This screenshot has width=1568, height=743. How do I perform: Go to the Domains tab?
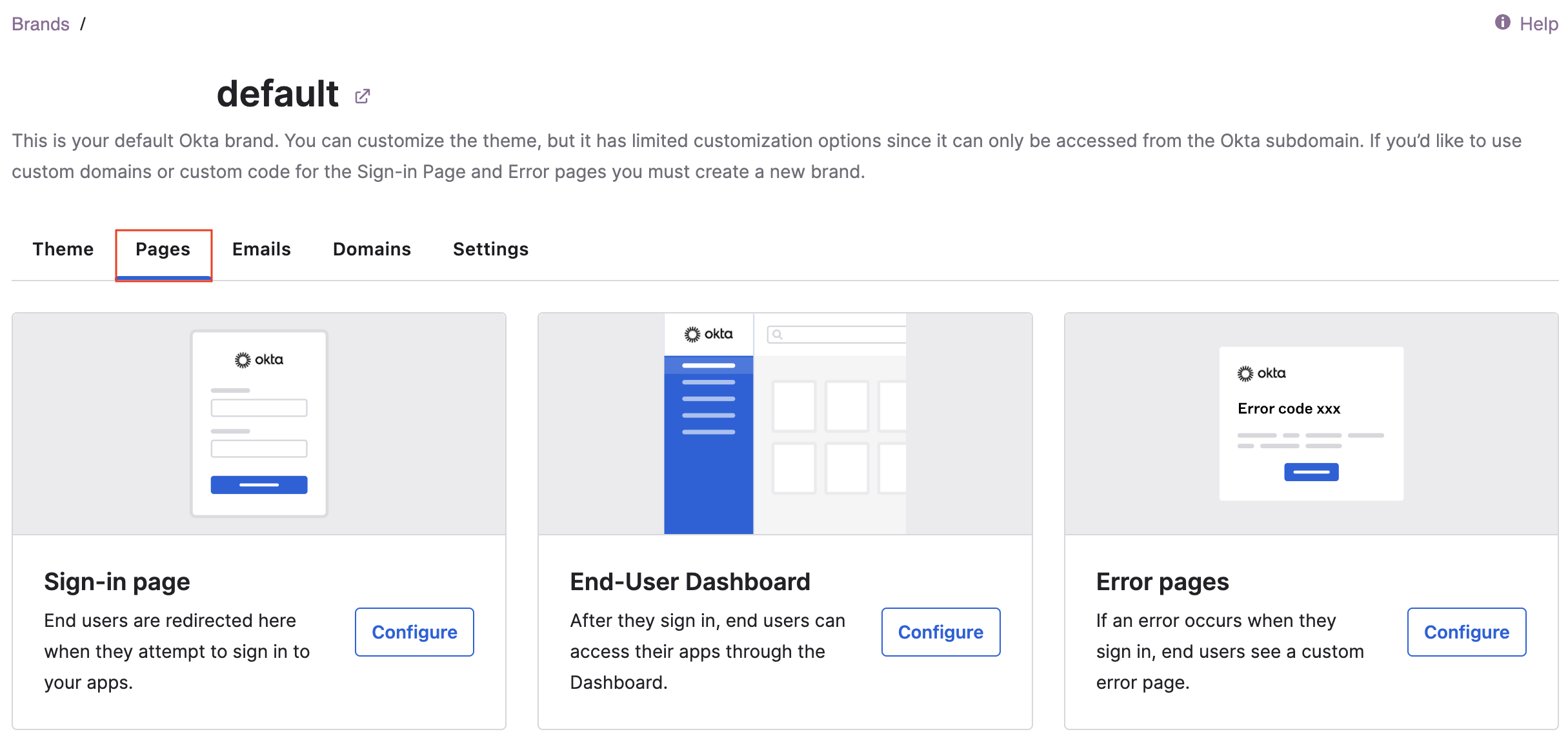pos(372,250)
